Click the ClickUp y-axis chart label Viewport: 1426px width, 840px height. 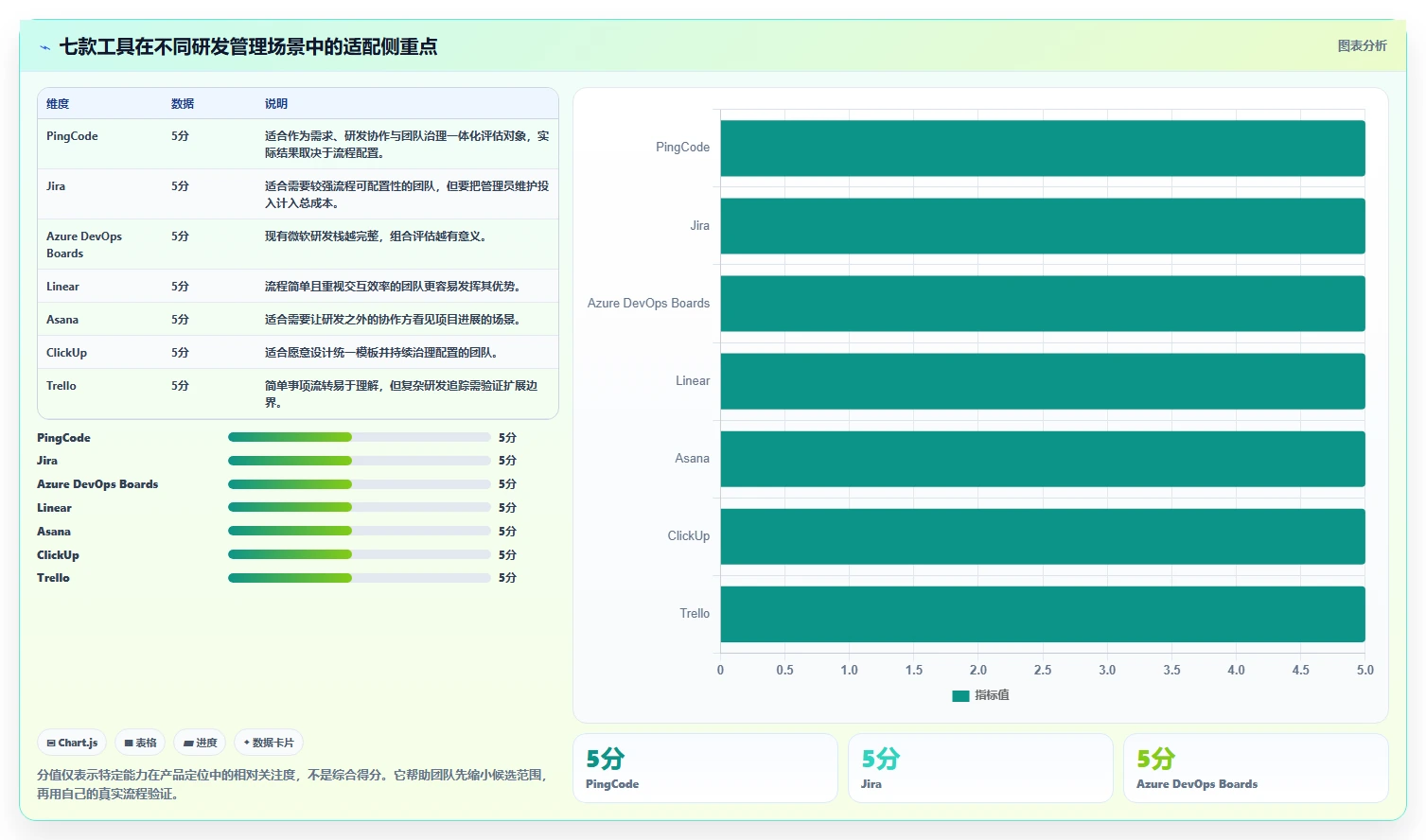click(688, 536)
